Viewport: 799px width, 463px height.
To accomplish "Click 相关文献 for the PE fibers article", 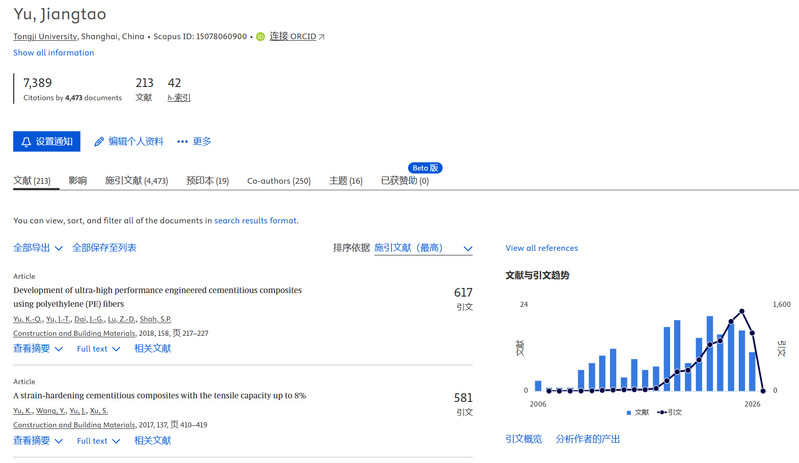I will pos(152,349).
